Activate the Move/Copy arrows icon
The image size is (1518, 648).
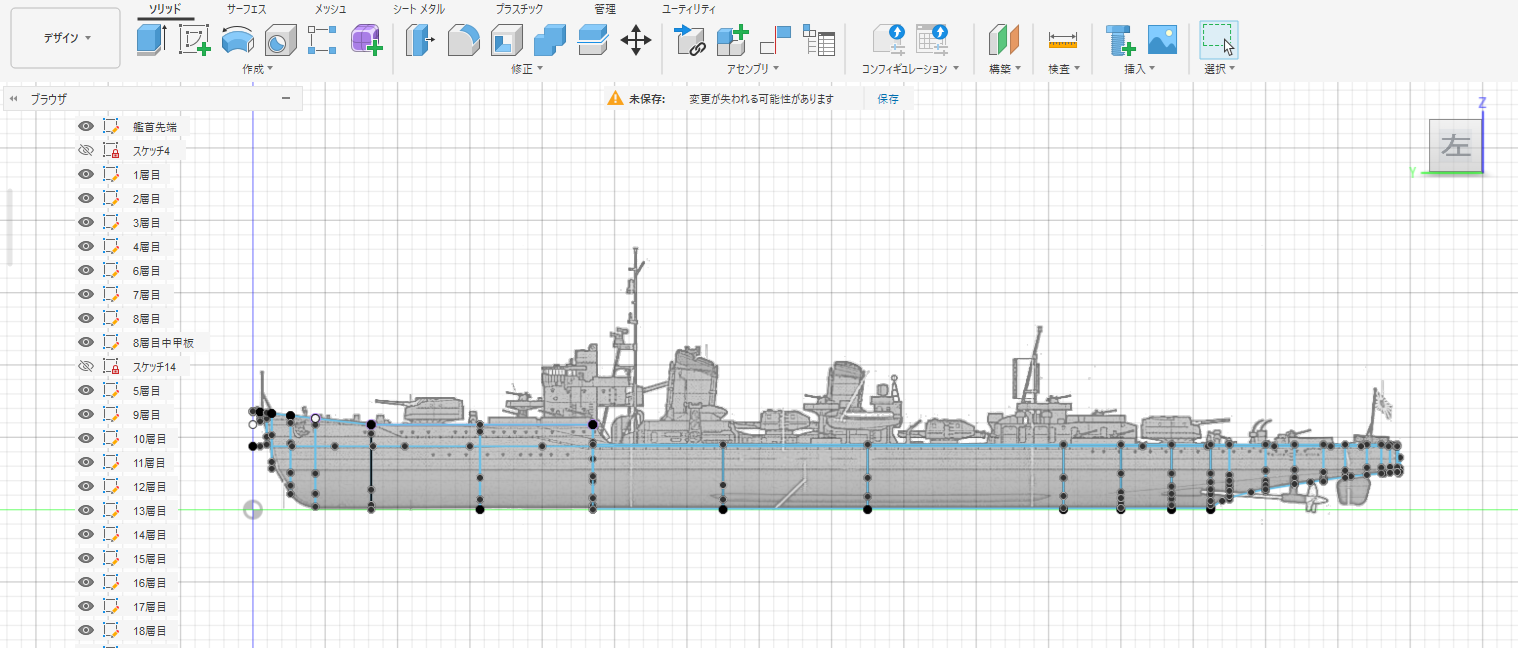(635, 40)
